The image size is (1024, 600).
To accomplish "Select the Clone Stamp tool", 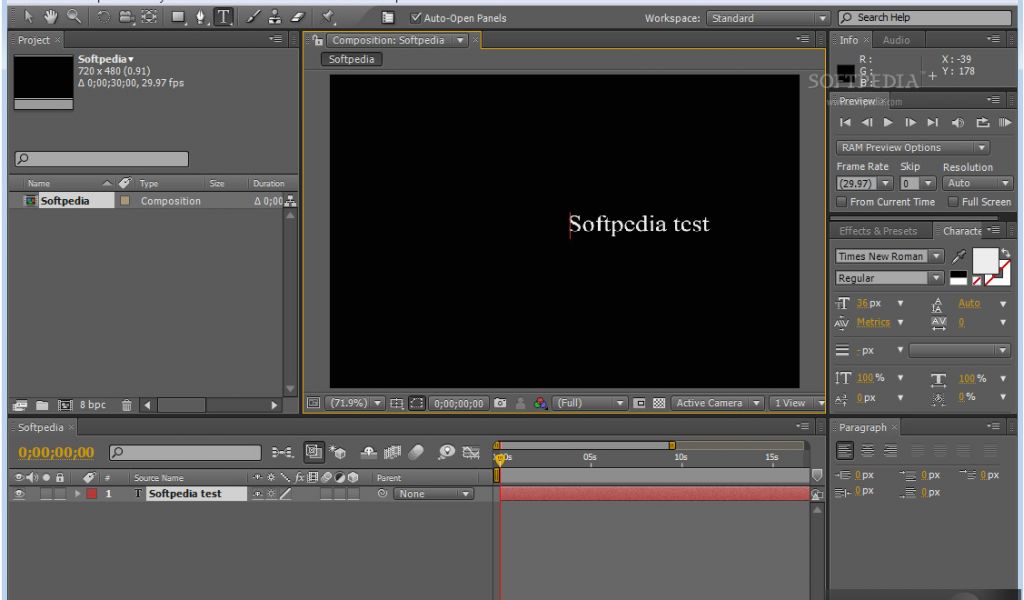I will (x=275, y=17).
